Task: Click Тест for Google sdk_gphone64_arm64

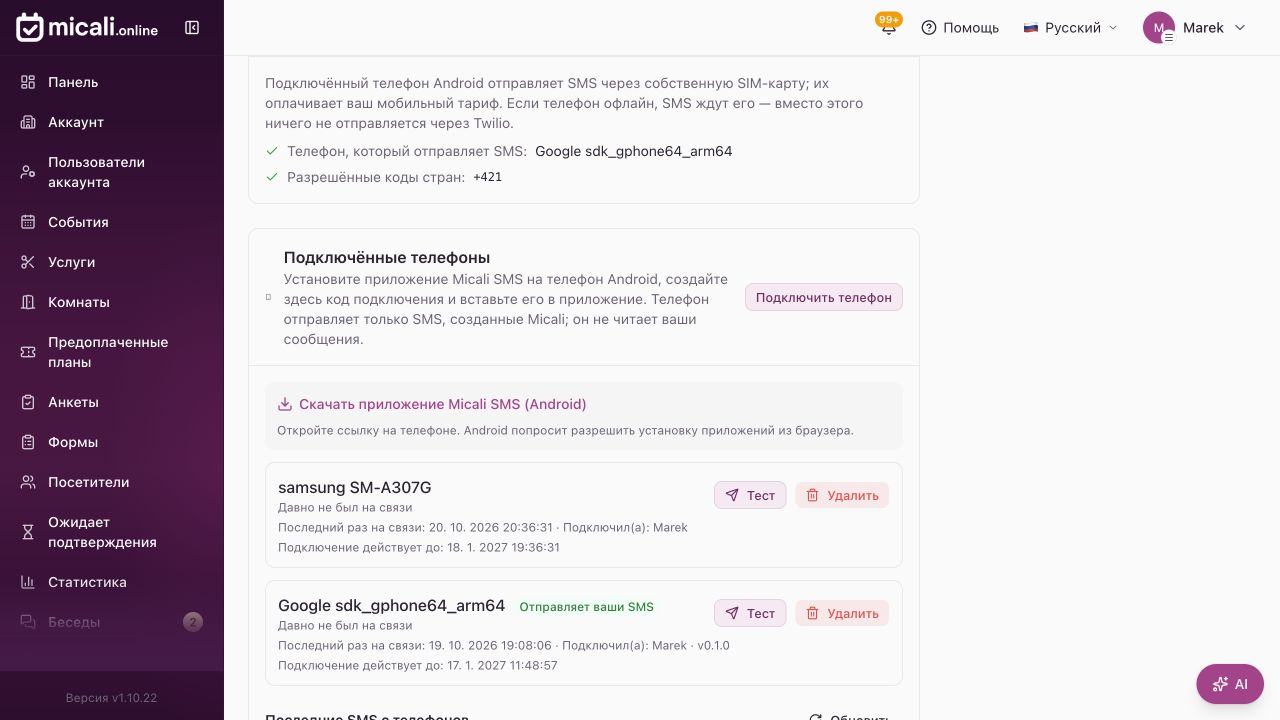Action: [x=750, y=613]
